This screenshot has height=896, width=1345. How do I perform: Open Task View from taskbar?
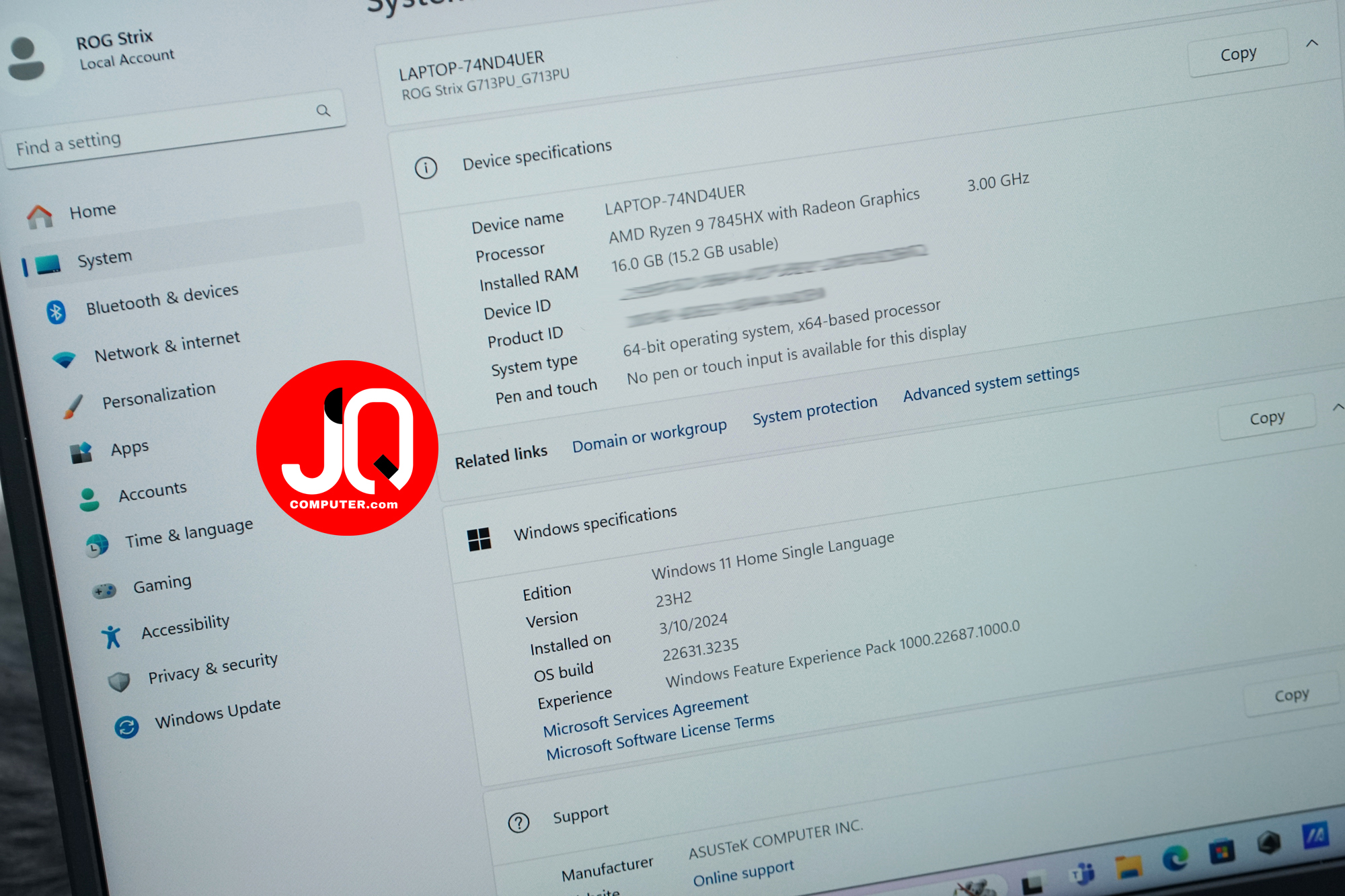click(1032, 884)
